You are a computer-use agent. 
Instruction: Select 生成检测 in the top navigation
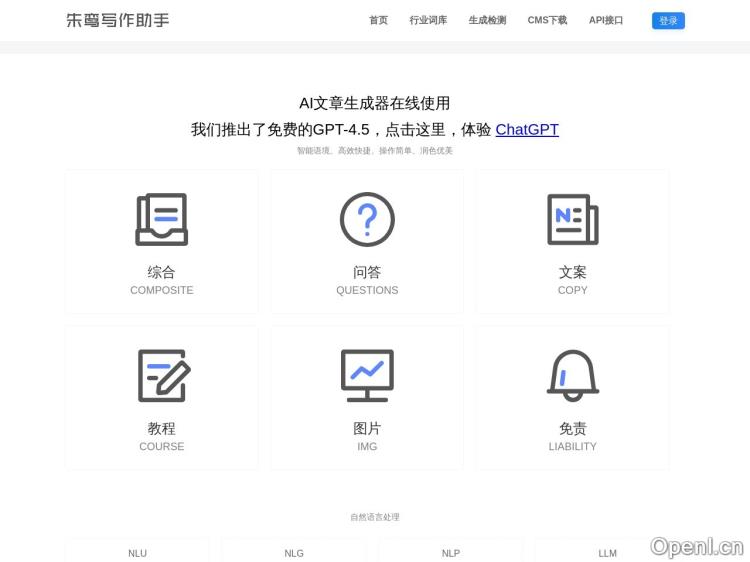click(x=487, y=20)
